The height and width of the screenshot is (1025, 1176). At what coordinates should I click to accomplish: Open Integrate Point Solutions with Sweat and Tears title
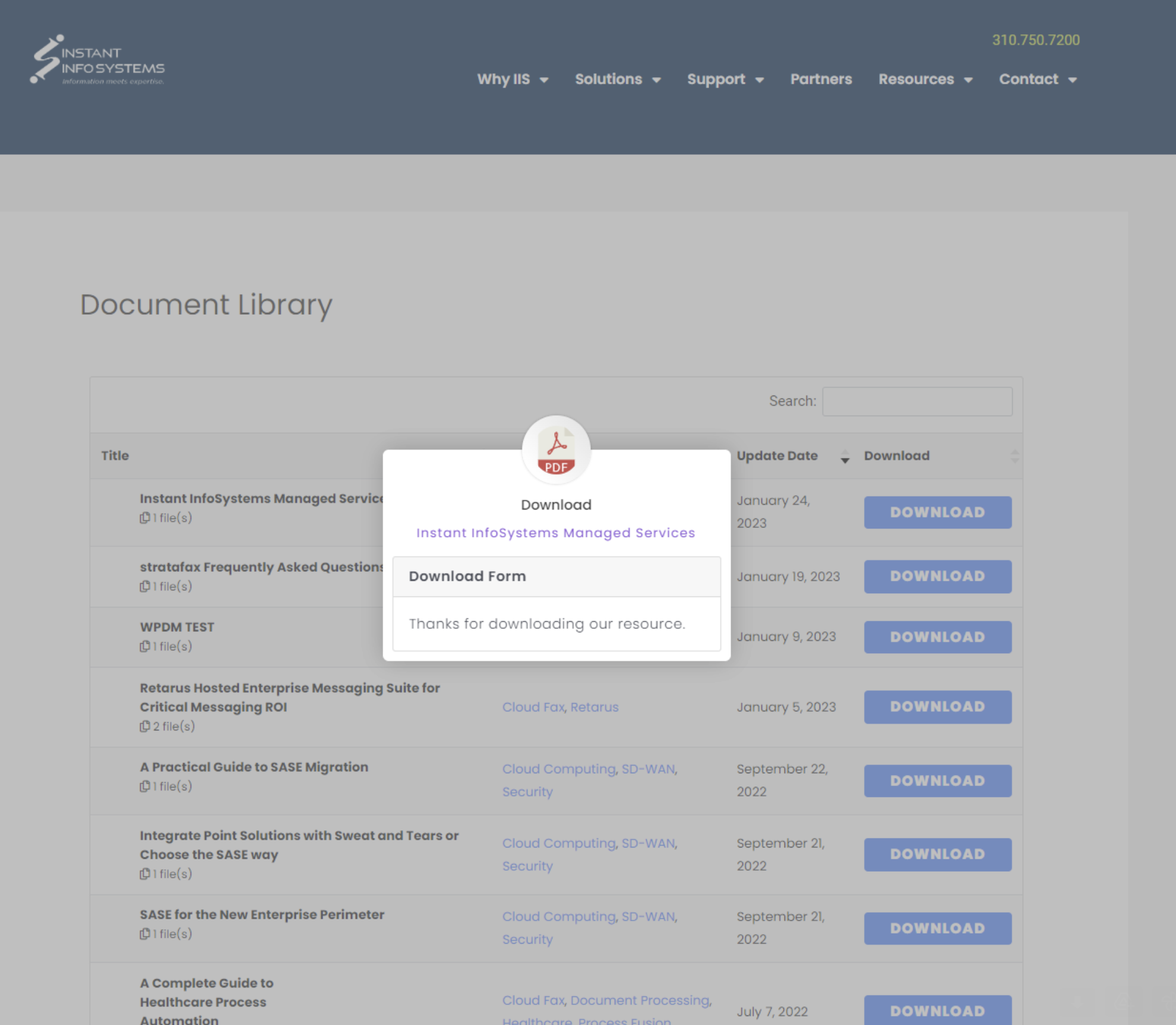(x=299, y=845)
